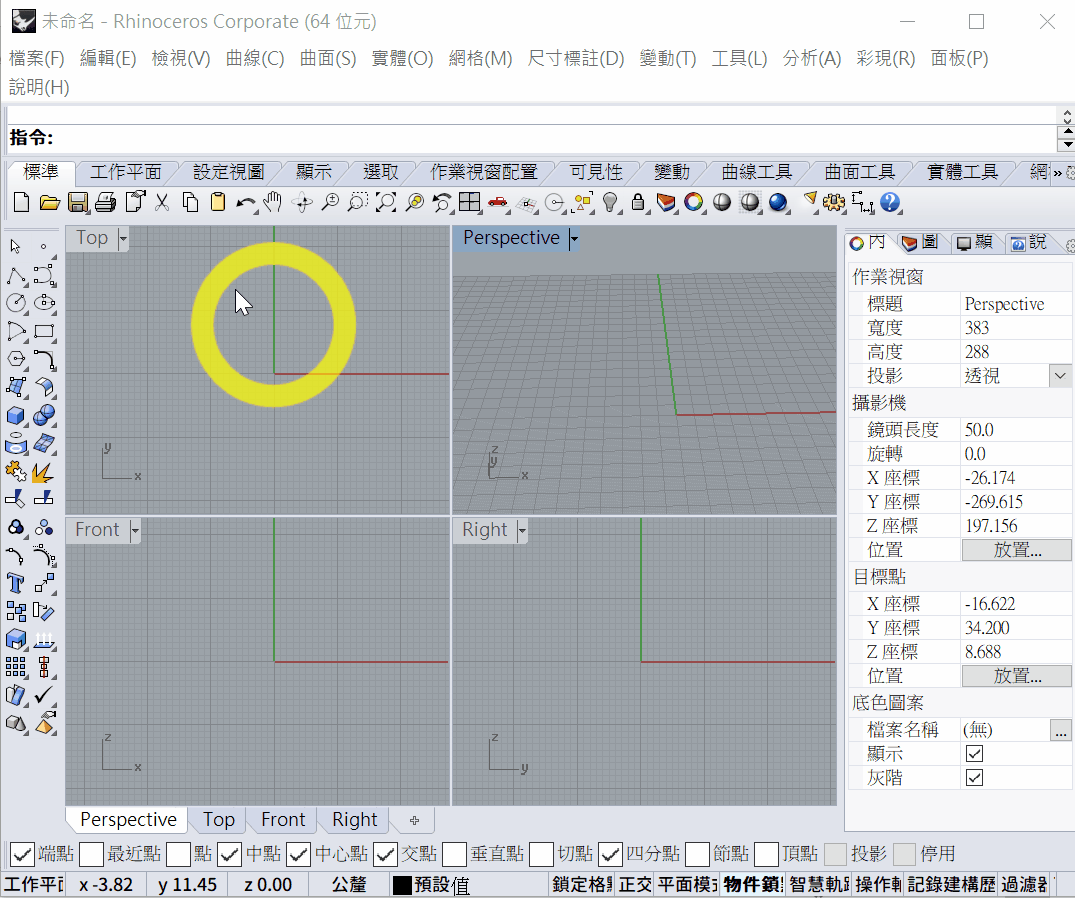Image resolution: width=1075 pixels, height=898 pixels.
Task: Enable the 最近點 osnap checkbox
Action: [x=91, y=854]
